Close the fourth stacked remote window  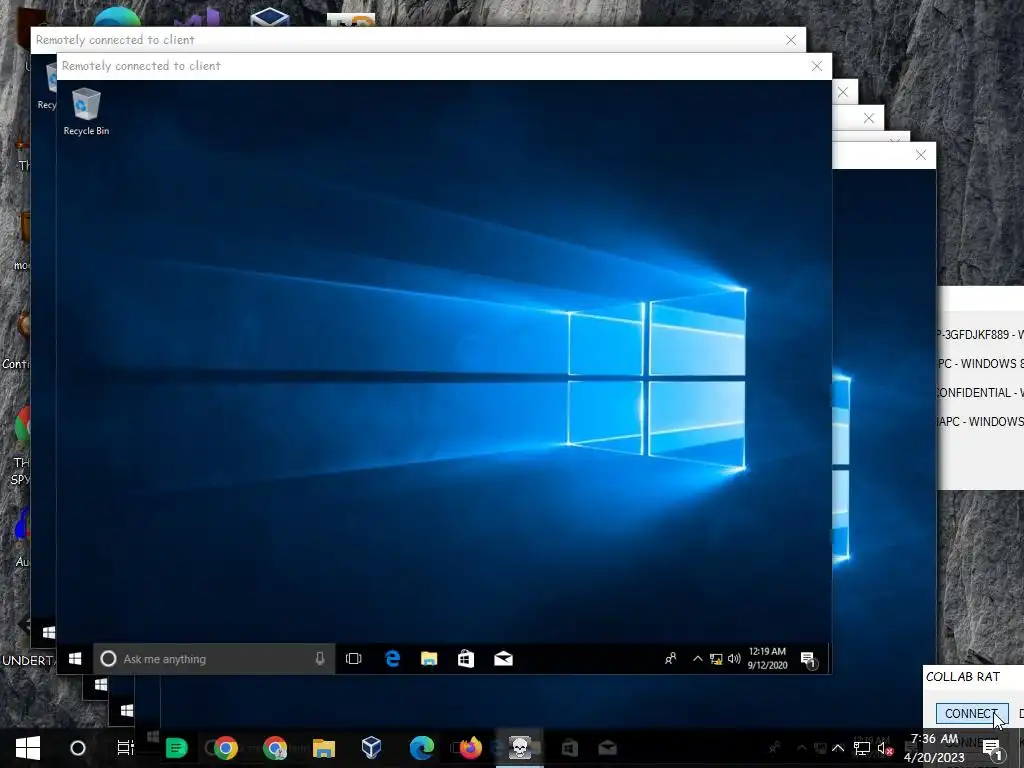point(869,118)
